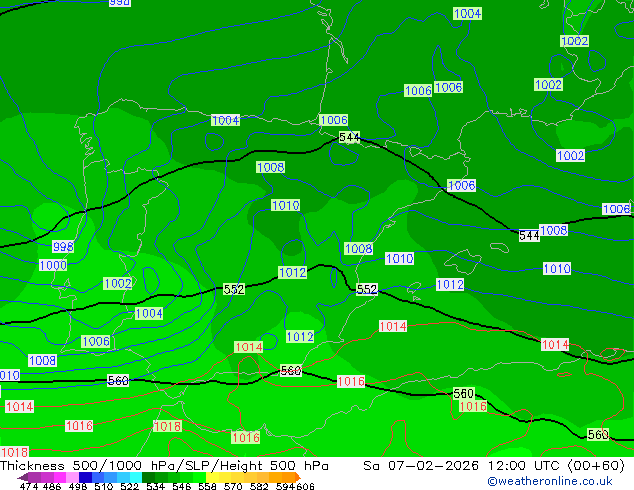Click the legend value 582

(x=259, y=486)
